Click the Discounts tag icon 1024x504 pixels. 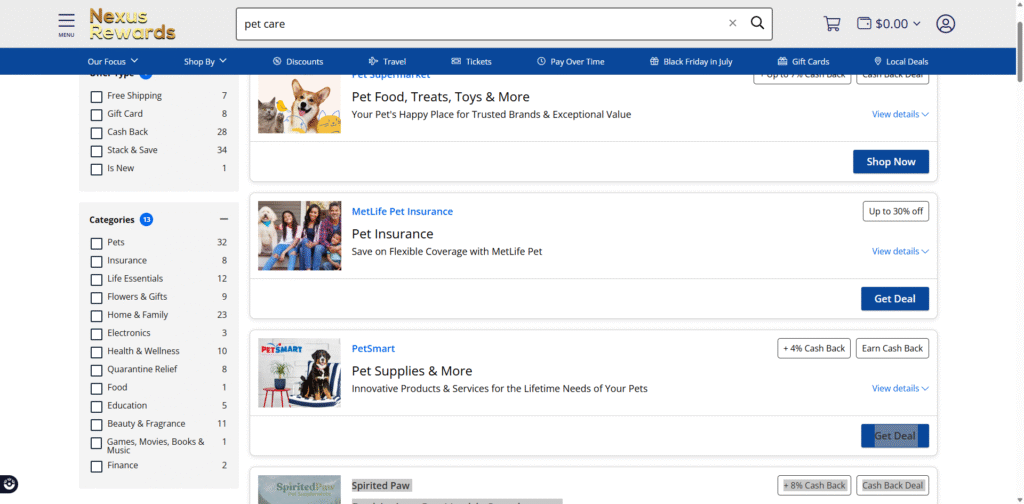click(277, 61)
